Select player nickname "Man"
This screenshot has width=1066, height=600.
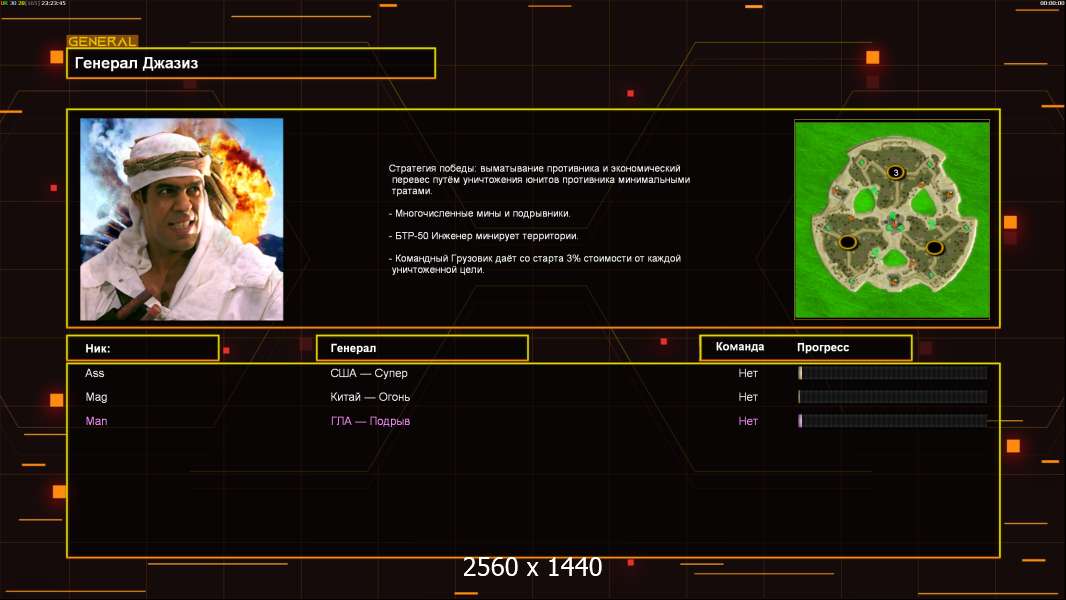pos(96,421)
